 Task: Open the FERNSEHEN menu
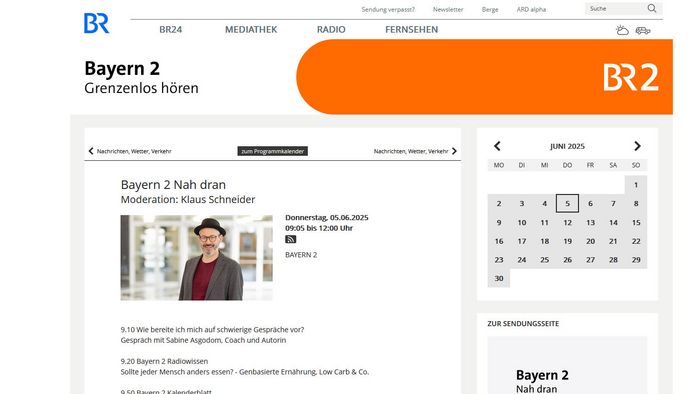pos(412,29)
